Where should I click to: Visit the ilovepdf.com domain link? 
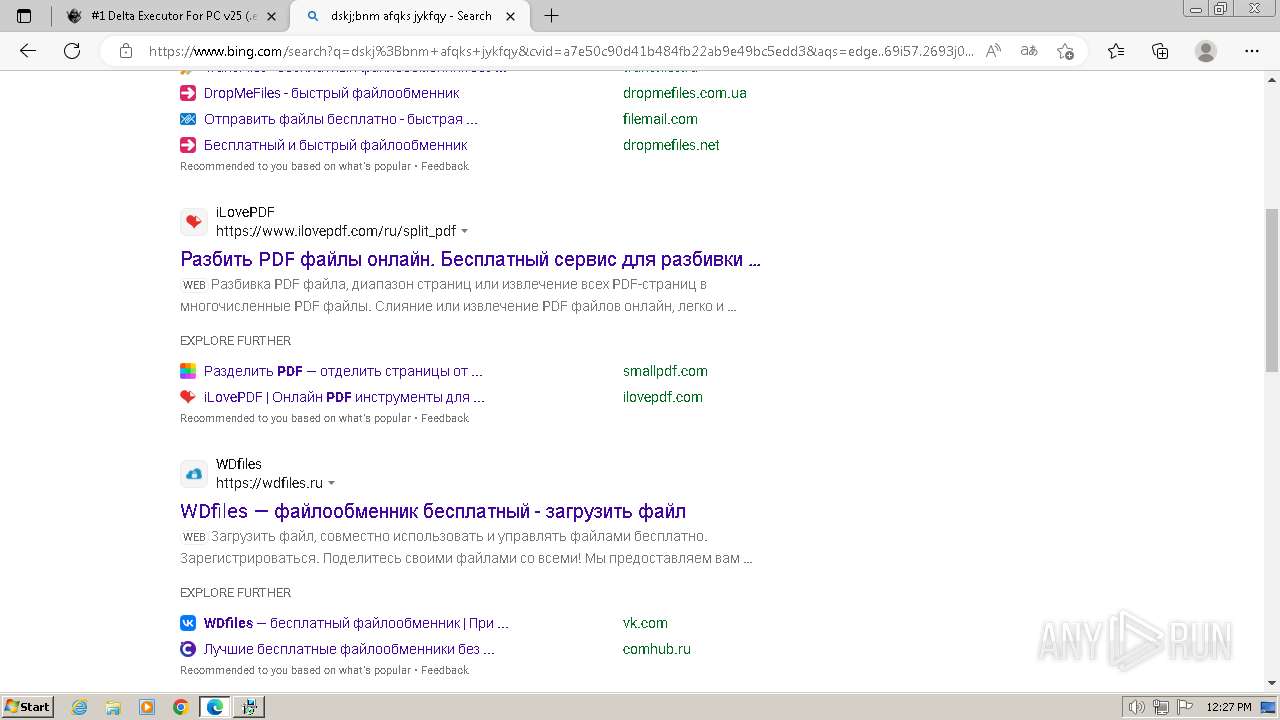pyautogui.click(x=662, y=397)
